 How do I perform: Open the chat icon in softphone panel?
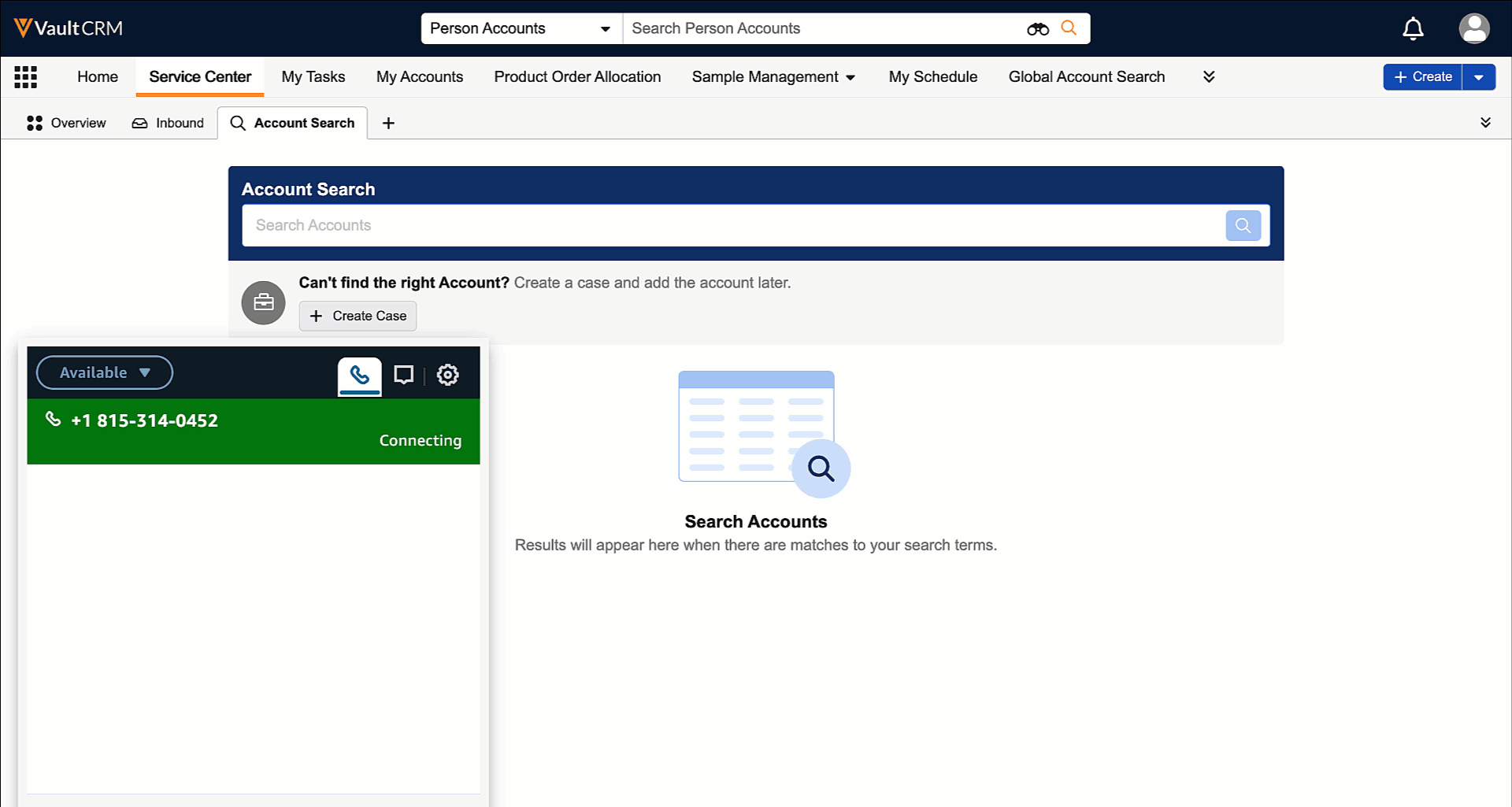403,375
